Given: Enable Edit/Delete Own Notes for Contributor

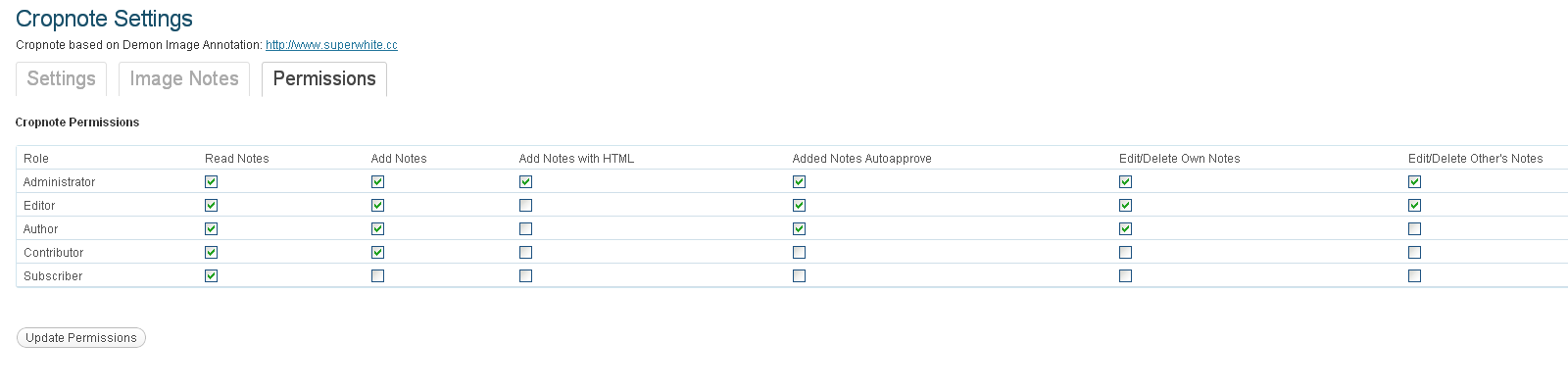Looking at the screenshot, I should 1125,252.
